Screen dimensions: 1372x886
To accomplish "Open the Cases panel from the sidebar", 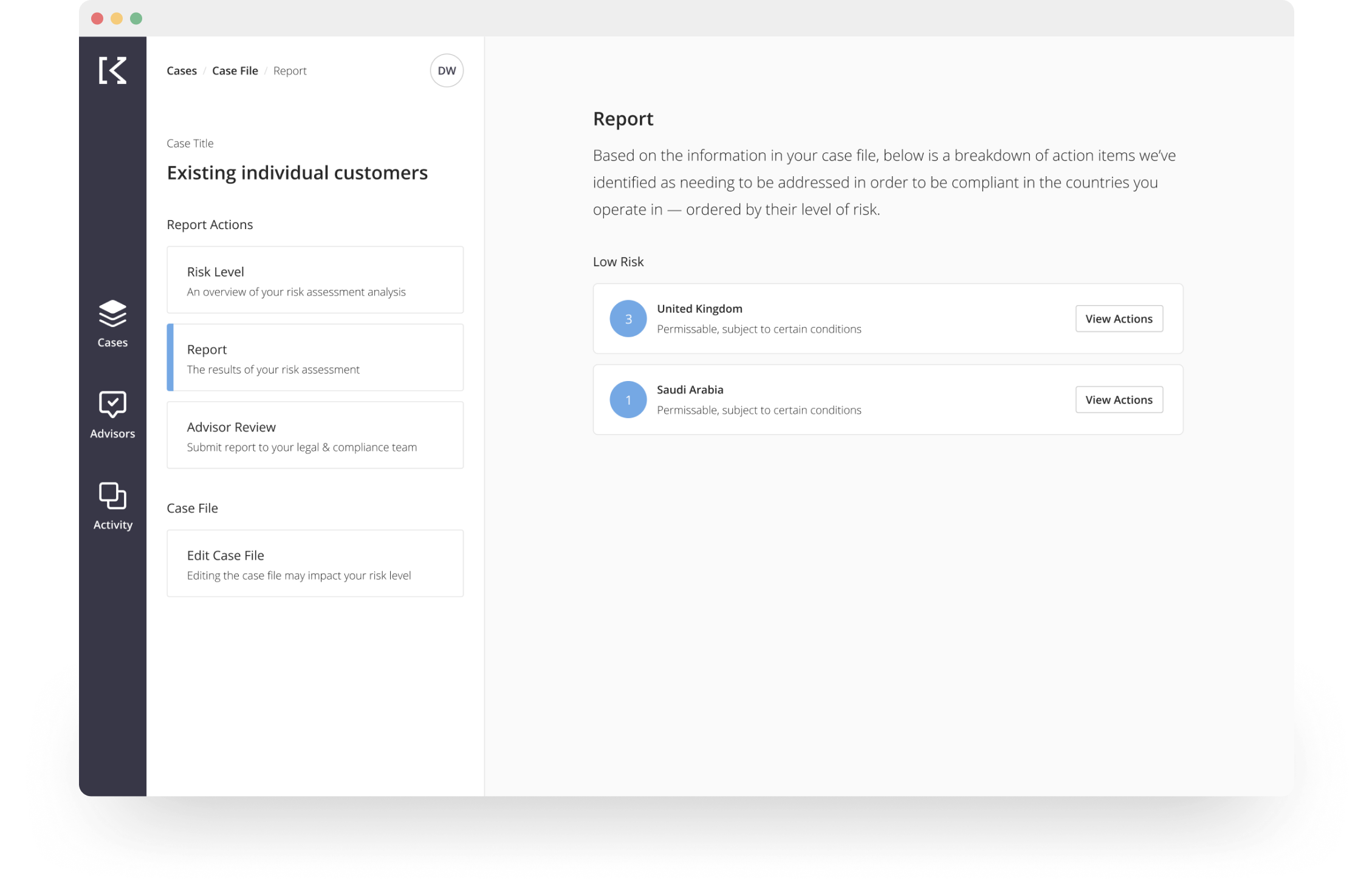I will (x=112, y=325).
